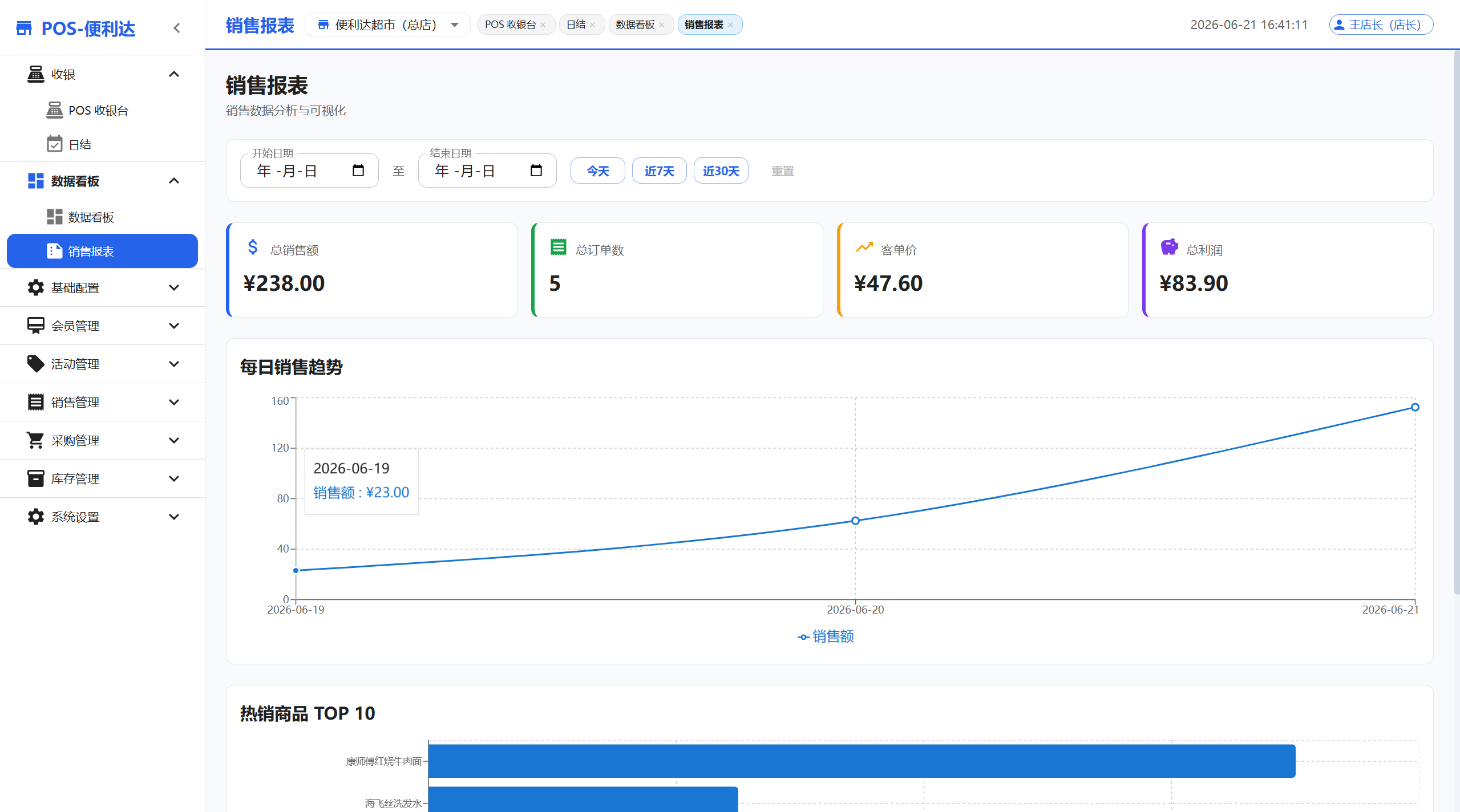Click the 活动管理 tag icon
Viewport: 1460px width, 812px height.
(x=36, y=364)
